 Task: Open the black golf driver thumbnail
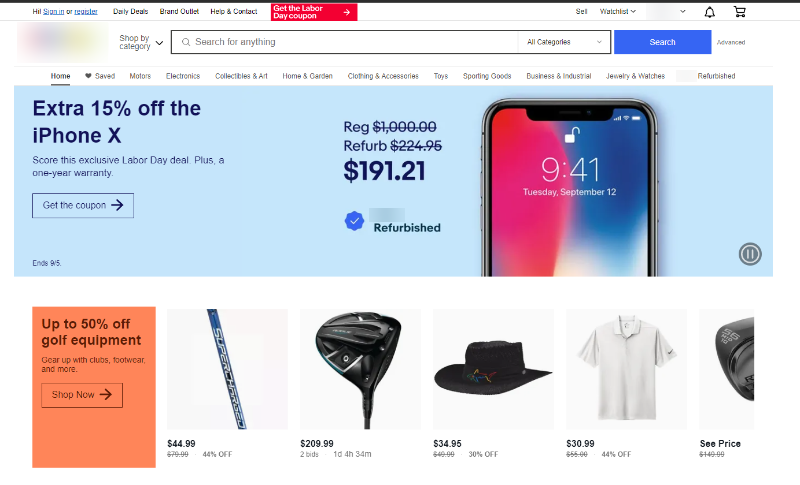(x=360, y=369)
